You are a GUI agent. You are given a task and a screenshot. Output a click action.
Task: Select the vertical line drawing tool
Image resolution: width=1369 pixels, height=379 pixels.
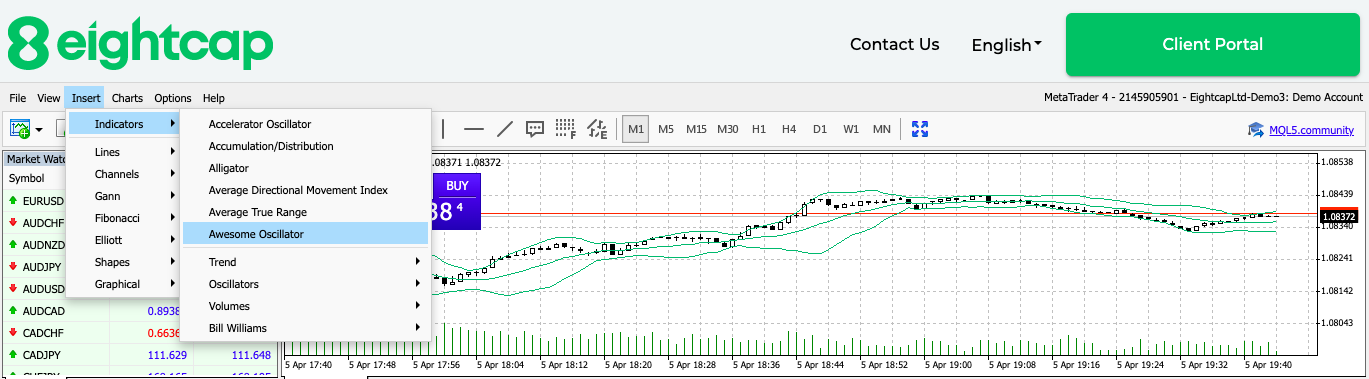click(443, 129)
